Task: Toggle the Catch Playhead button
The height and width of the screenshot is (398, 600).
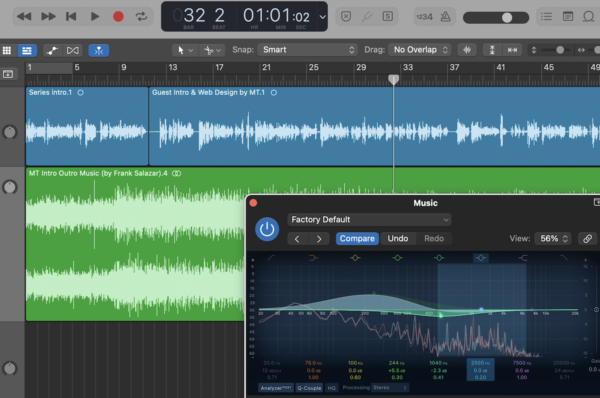Action: click(x=99, y=51)
